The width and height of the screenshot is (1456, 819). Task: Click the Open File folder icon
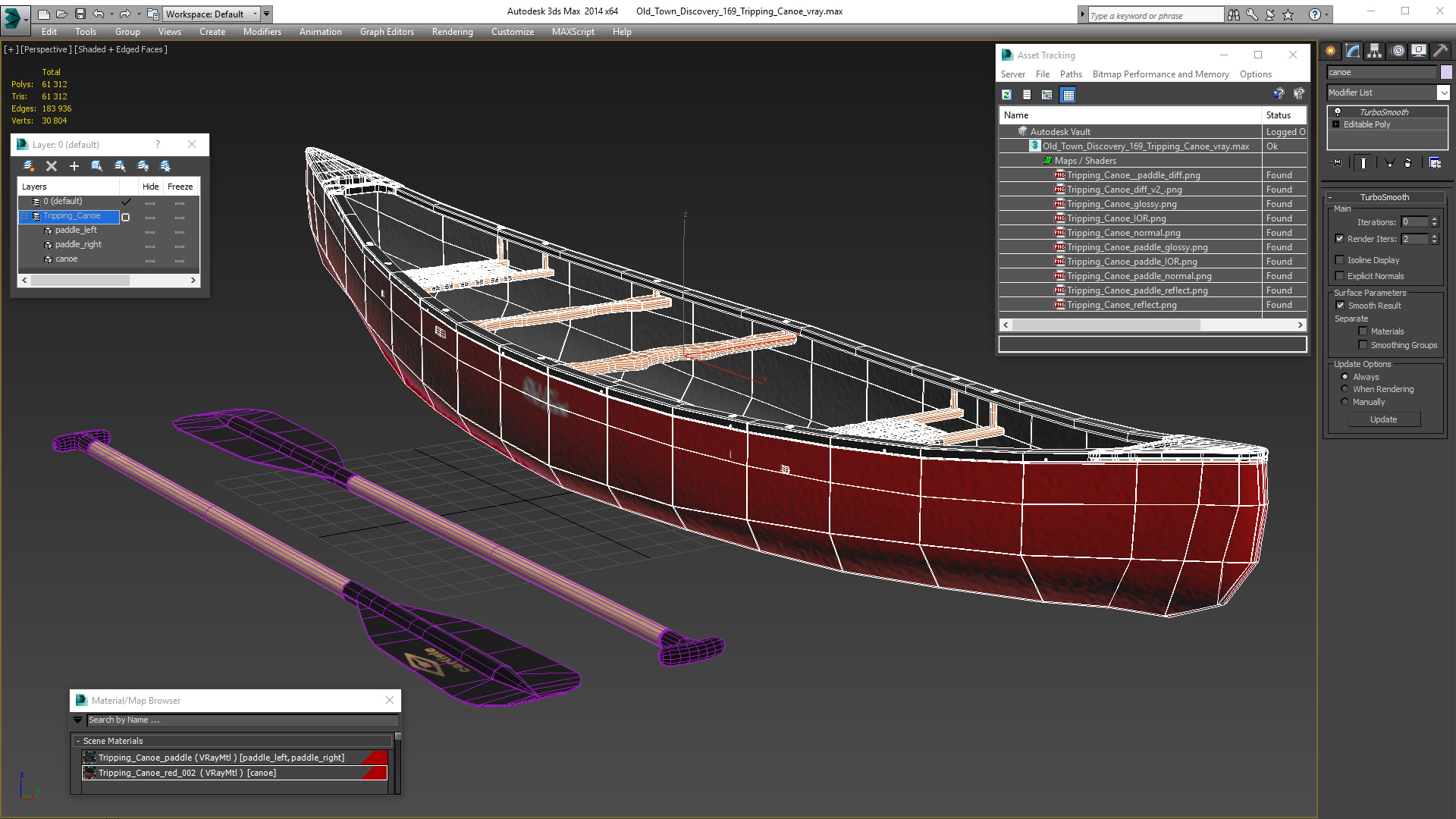tap(62, 14)
